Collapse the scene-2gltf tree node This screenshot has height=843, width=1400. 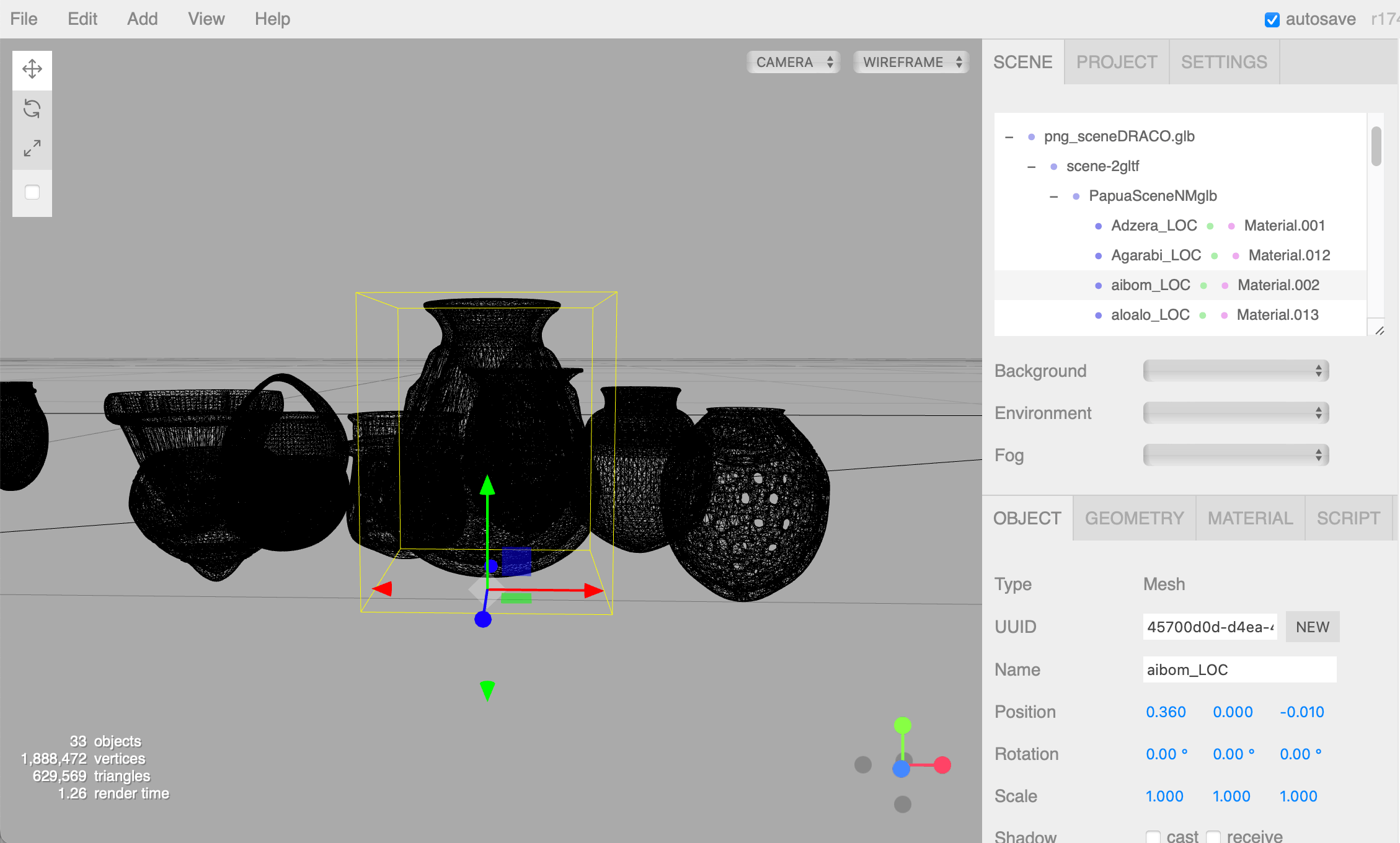coord(1032,167)
